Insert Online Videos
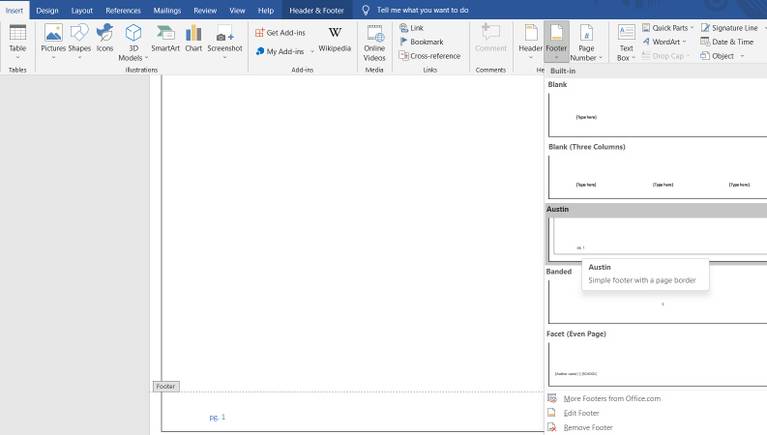The height and width of the screenshot is (435, 767). tap(374, 43)
